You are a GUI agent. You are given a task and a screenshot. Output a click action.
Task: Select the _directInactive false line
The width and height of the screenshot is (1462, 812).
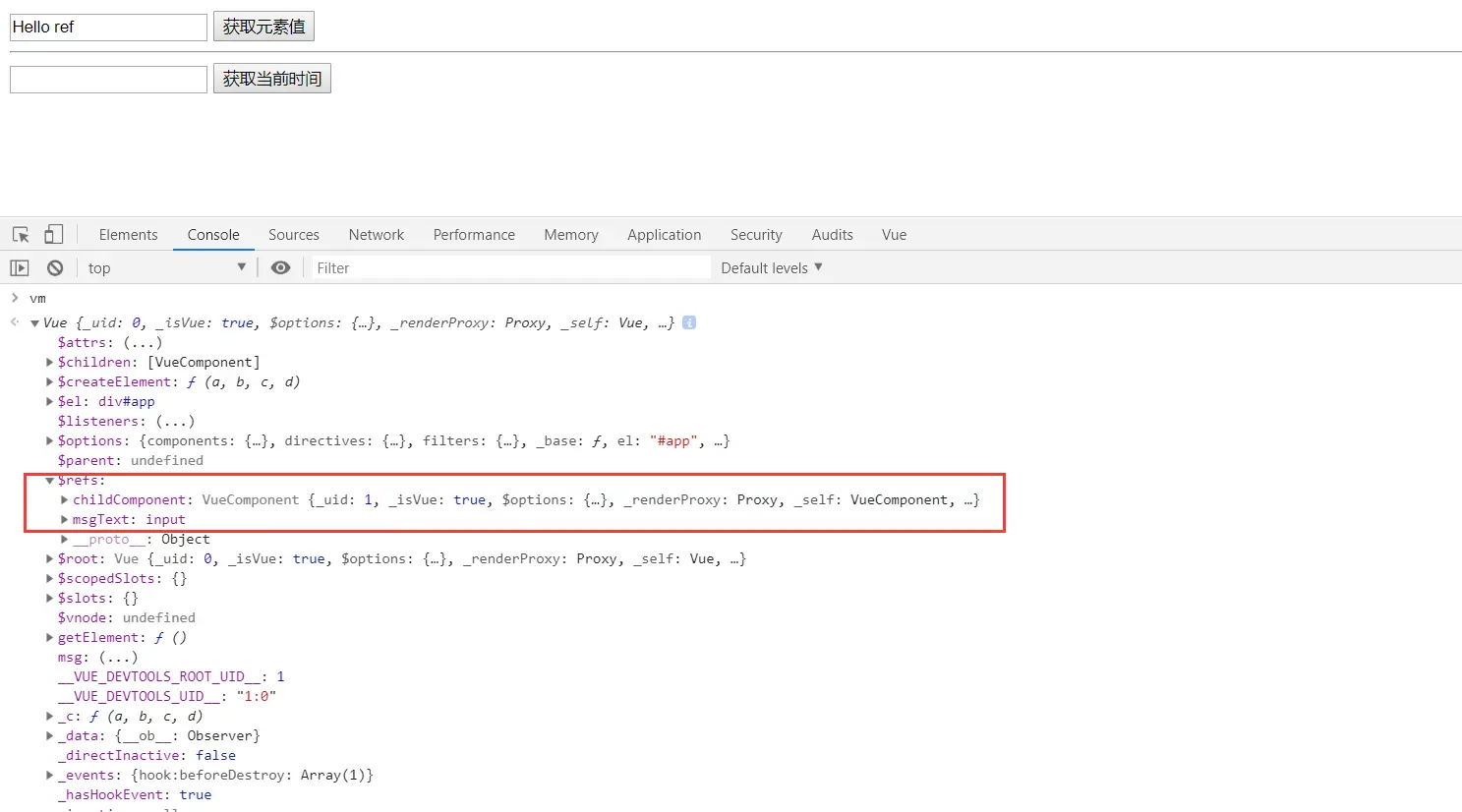(146, 755)
